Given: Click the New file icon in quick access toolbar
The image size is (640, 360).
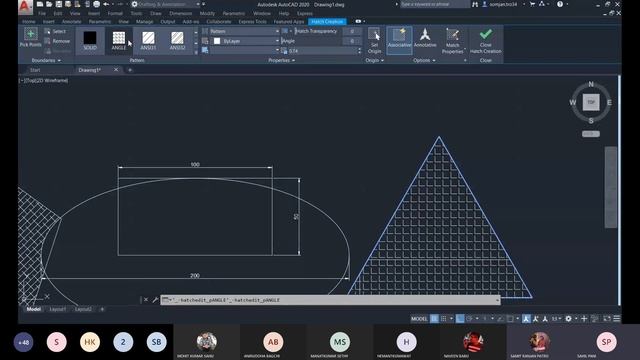Looking at the screenshot, I should tap(40, 4).
